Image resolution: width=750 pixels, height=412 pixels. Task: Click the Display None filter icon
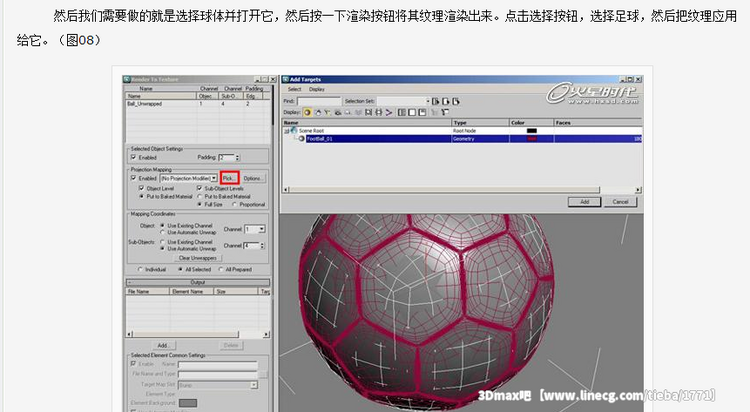pyautogui.click(x=412, y=112)
